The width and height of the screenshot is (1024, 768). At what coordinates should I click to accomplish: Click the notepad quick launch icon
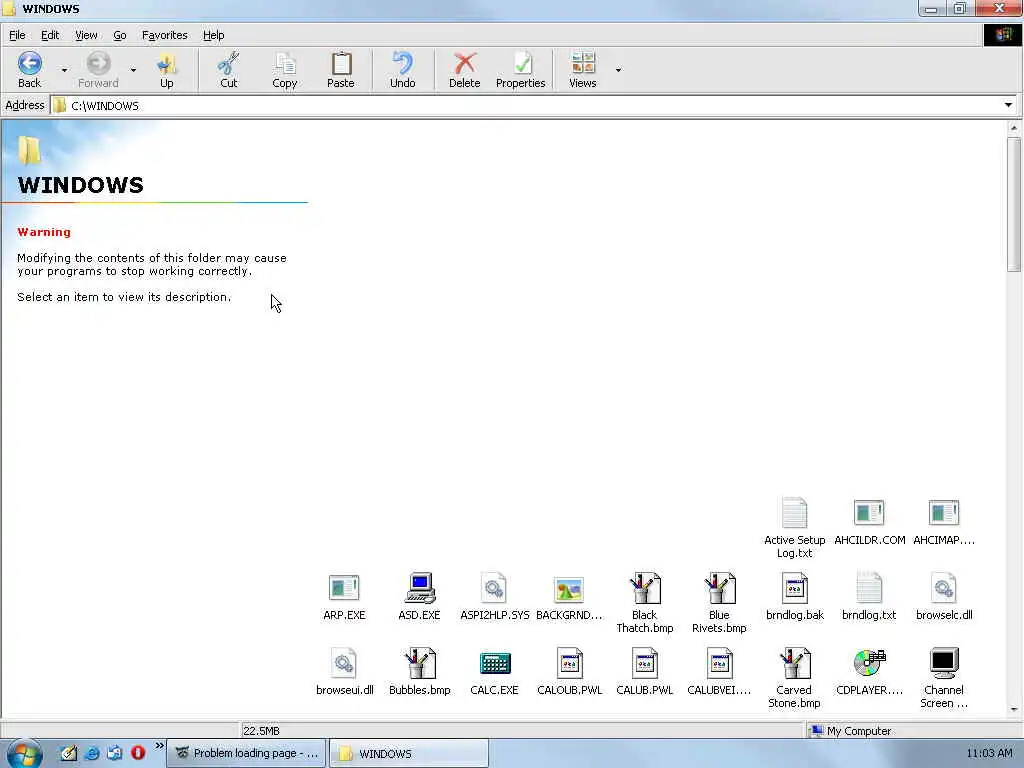click(x=69, y=753)
